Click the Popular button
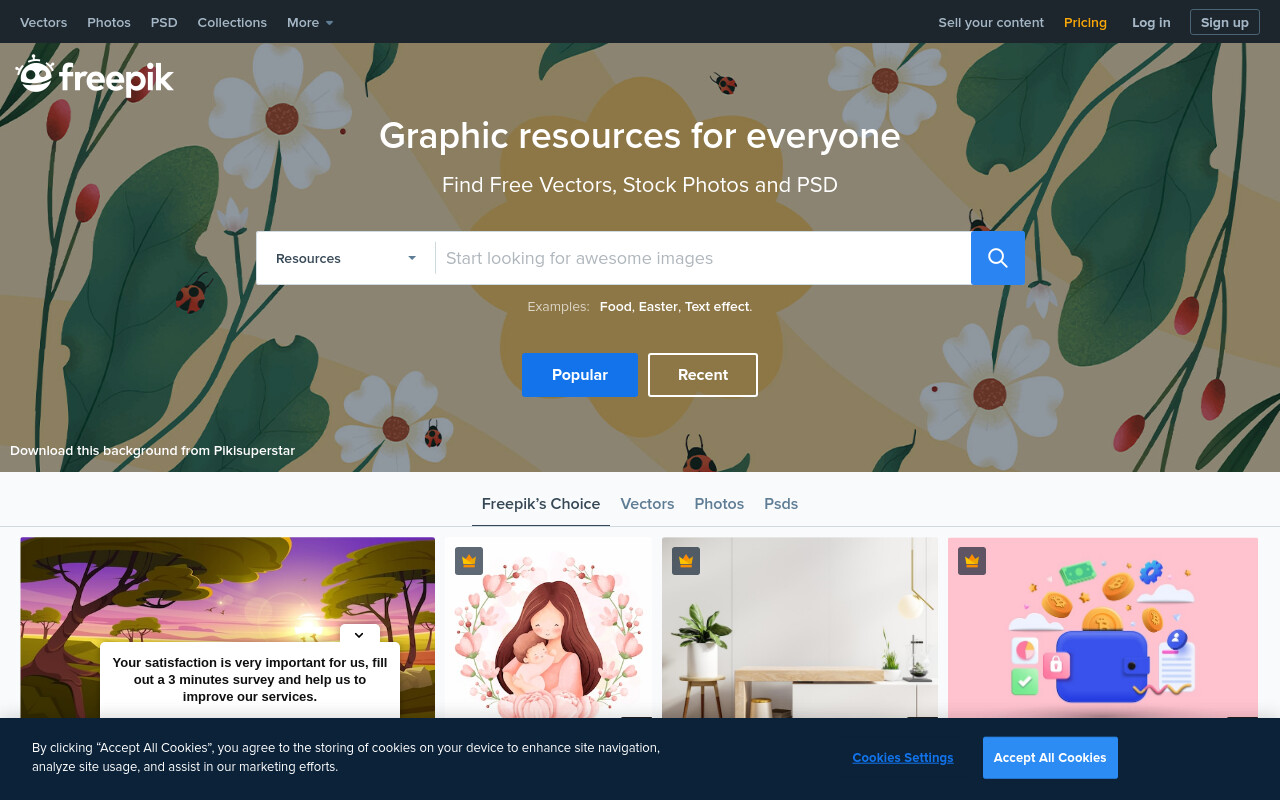Screen dimensions: 1280x800 [x=580, y=375]
